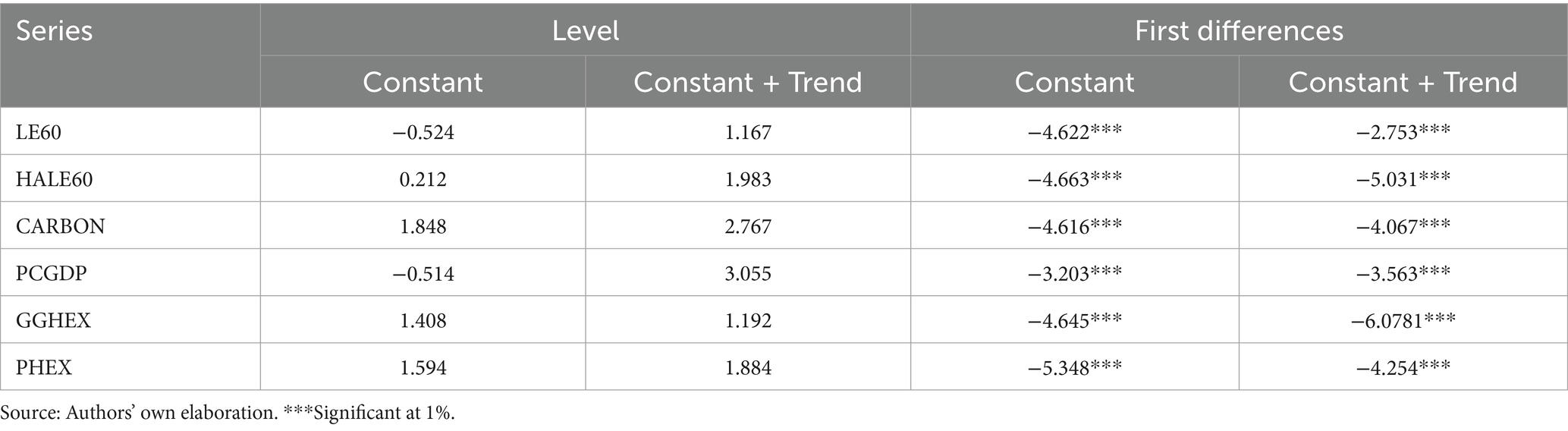Click the 3.055 value for PCGDP
The height and width of the screenshot is (431, 1568).
747,273
